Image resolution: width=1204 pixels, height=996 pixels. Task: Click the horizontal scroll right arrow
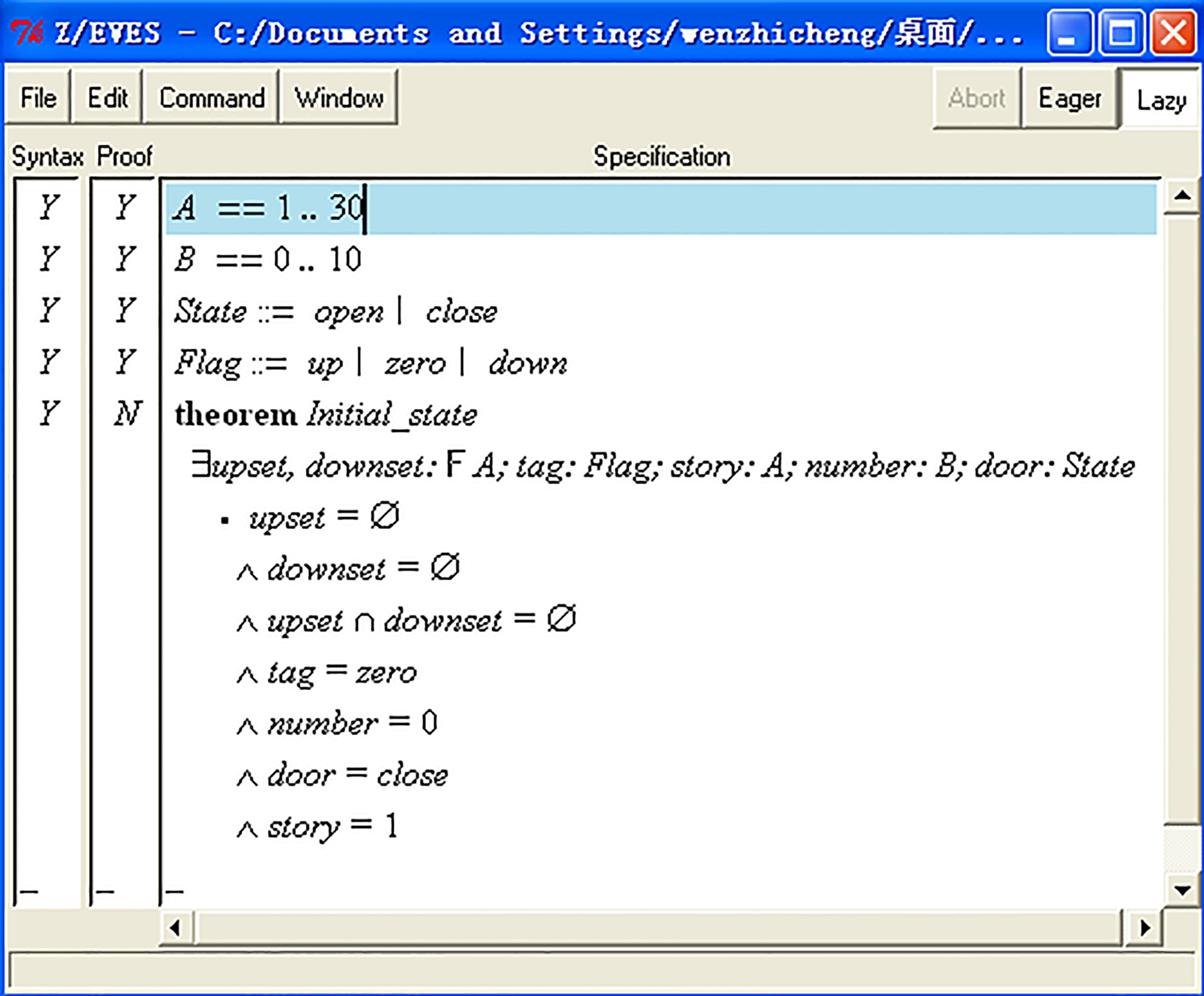(1144, 928)
